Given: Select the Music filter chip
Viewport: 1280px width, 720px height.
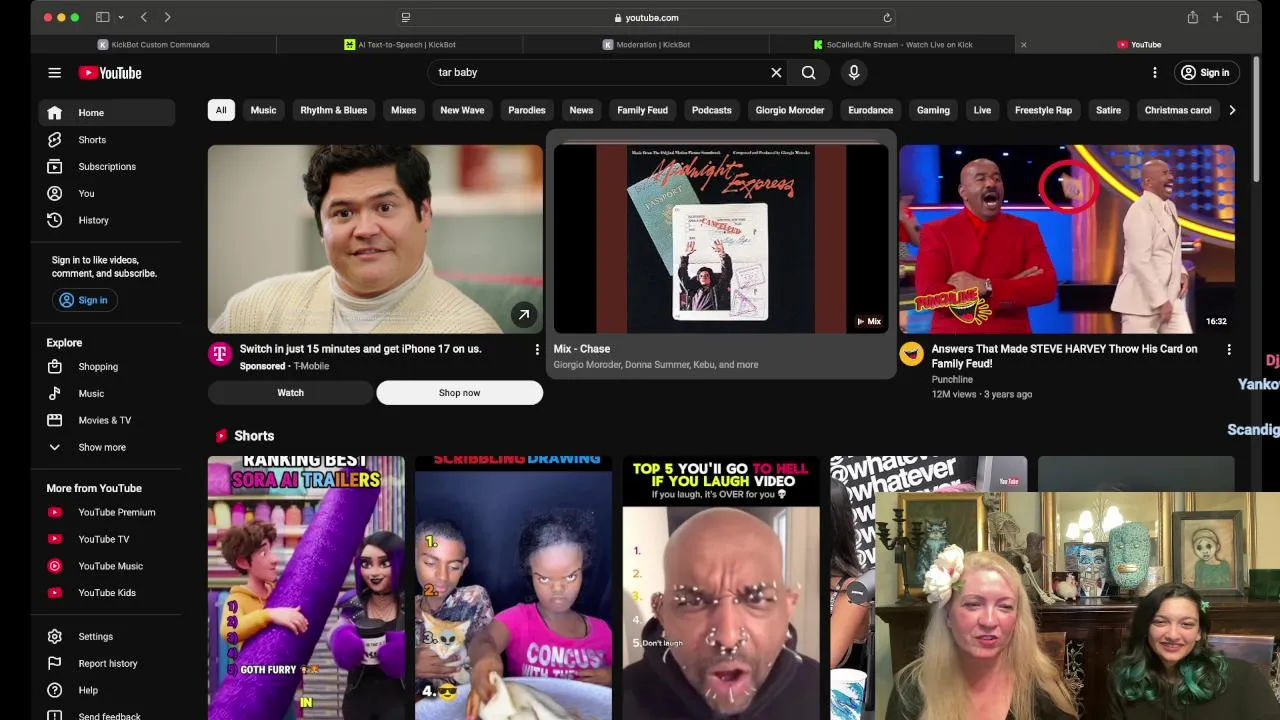Looking at the screenshot, I should coord(263,110).
